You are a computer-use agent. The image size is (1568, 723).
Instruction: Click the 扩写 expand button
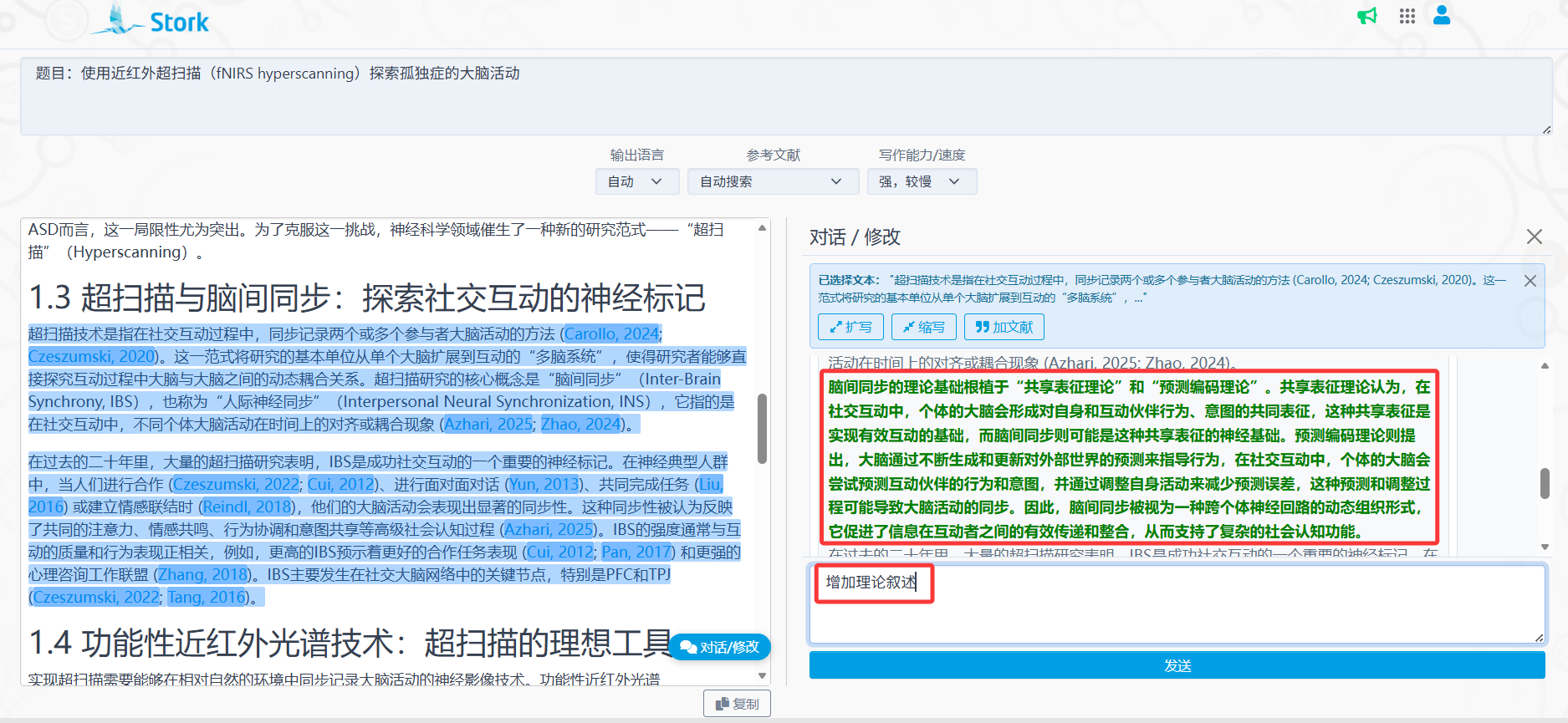850,327
